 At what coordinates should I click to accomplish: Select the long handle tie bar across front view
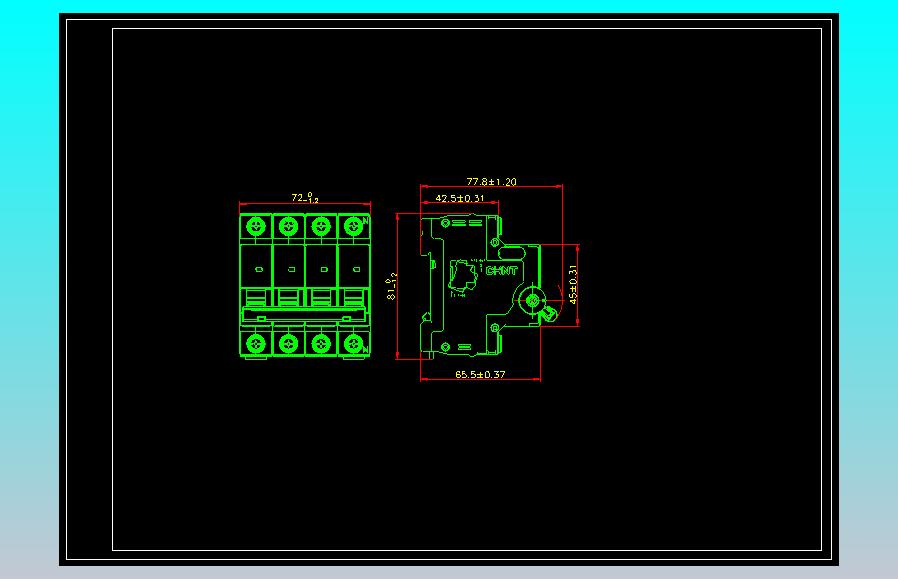pyautogui.click(x=304, y=315)
